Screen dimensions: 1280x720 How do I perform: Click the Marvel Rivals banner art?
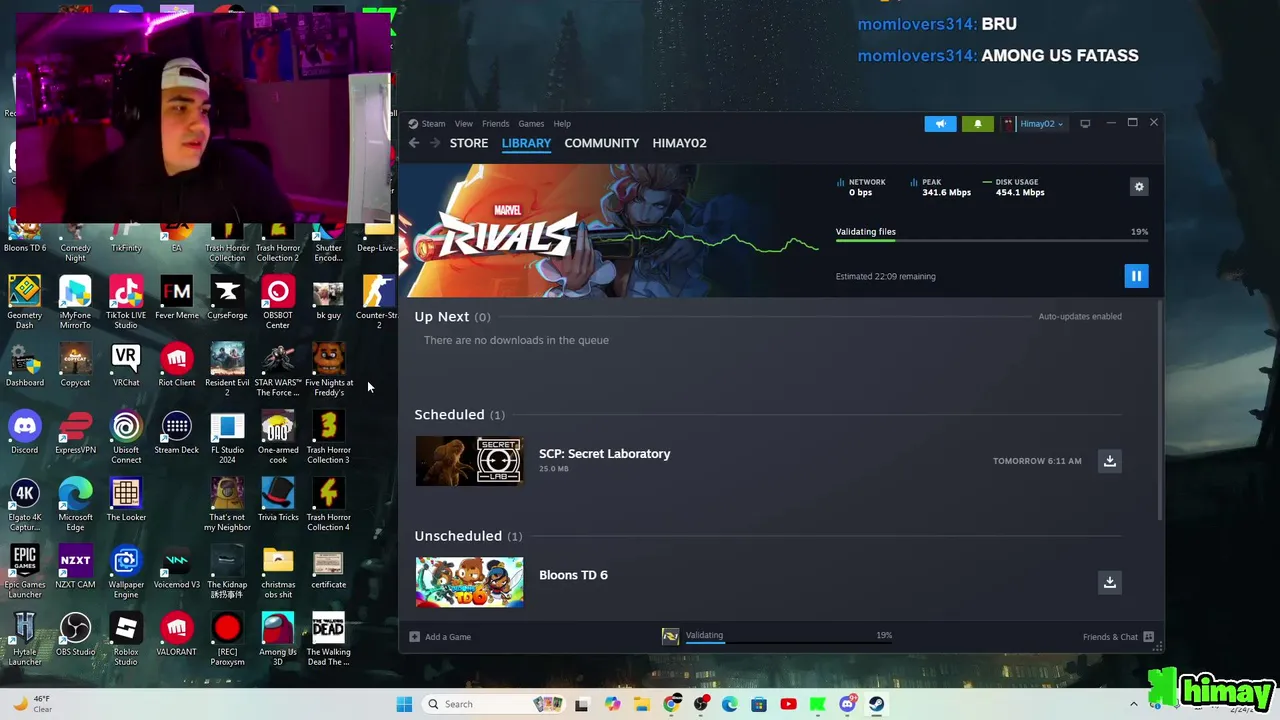pos(608,231)
